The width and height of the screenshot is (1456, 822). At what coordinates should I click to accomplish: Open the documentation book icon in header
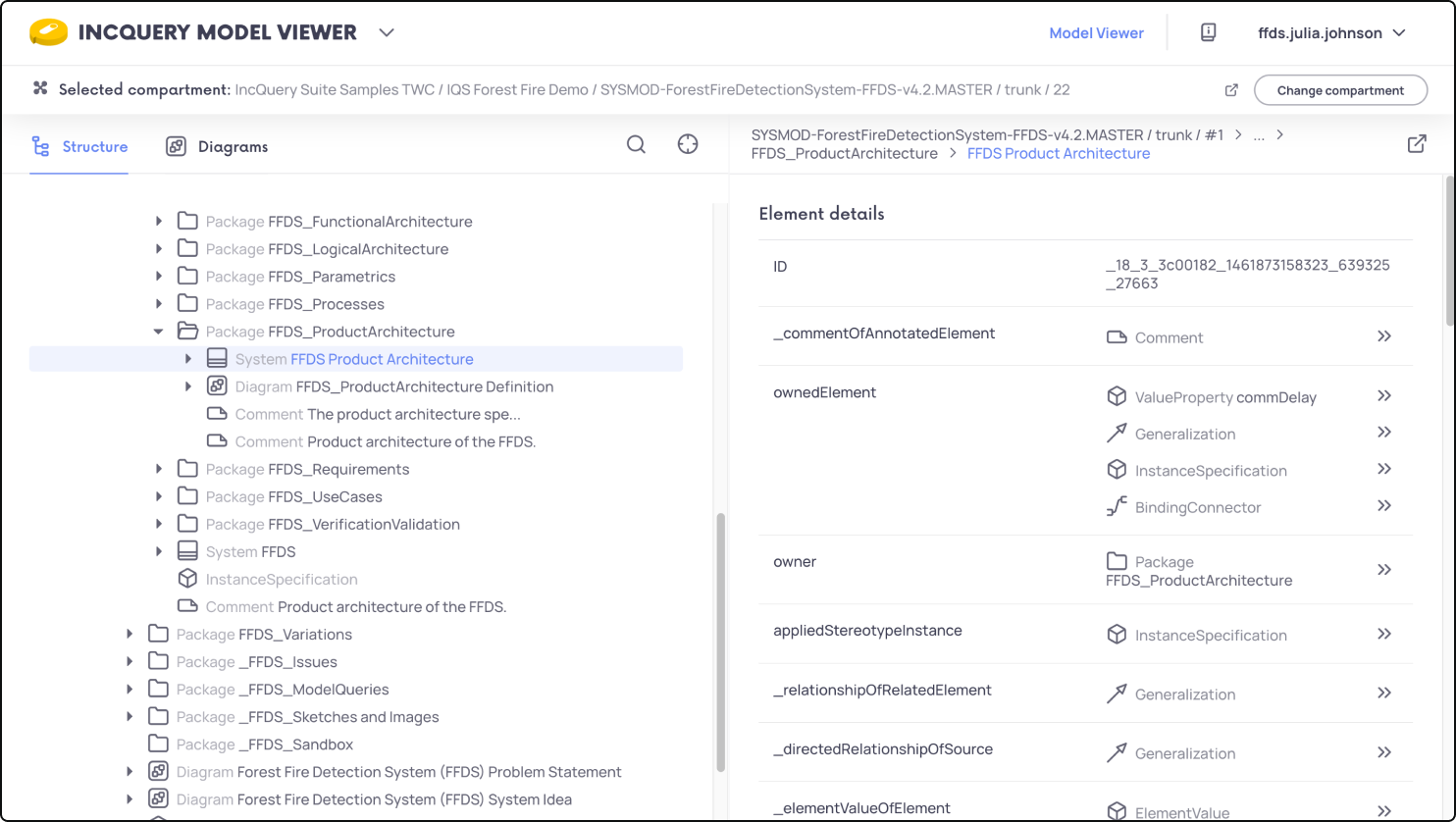click(x=1208, y=32)
